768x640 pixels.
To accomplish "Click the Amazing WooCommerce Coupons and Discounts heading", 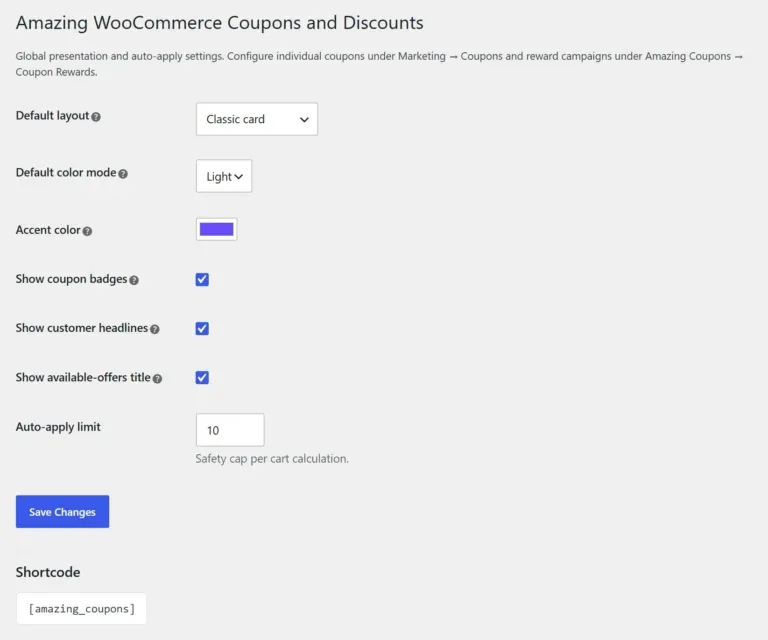I will [219, 23].
